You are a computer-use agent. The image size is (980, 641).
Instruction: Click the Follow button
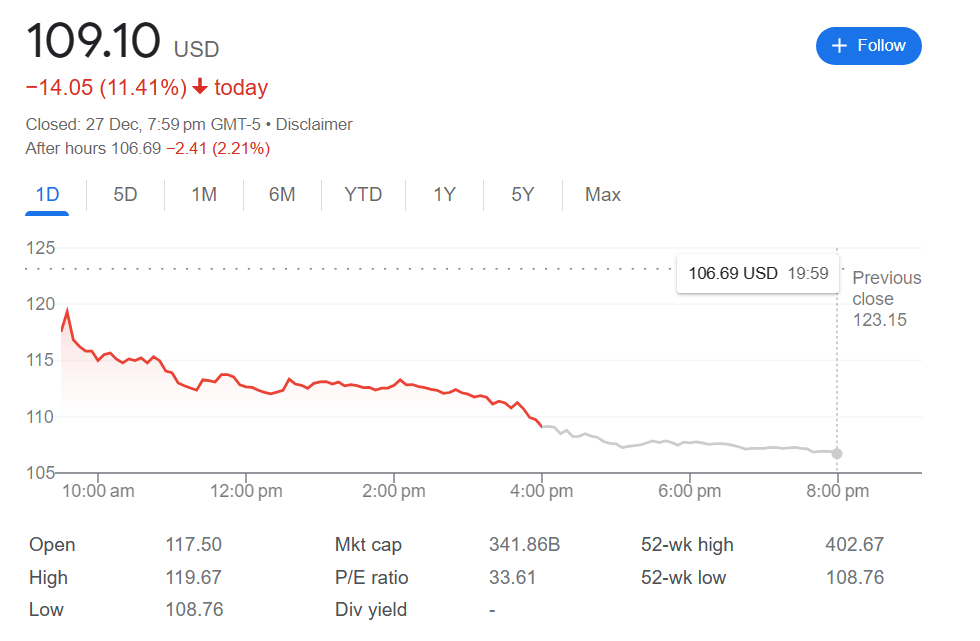(x=868, y=46)
